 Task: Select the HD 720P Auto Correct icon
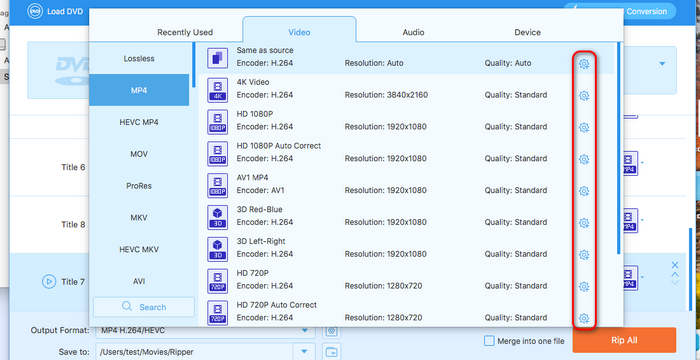point(217,313)
